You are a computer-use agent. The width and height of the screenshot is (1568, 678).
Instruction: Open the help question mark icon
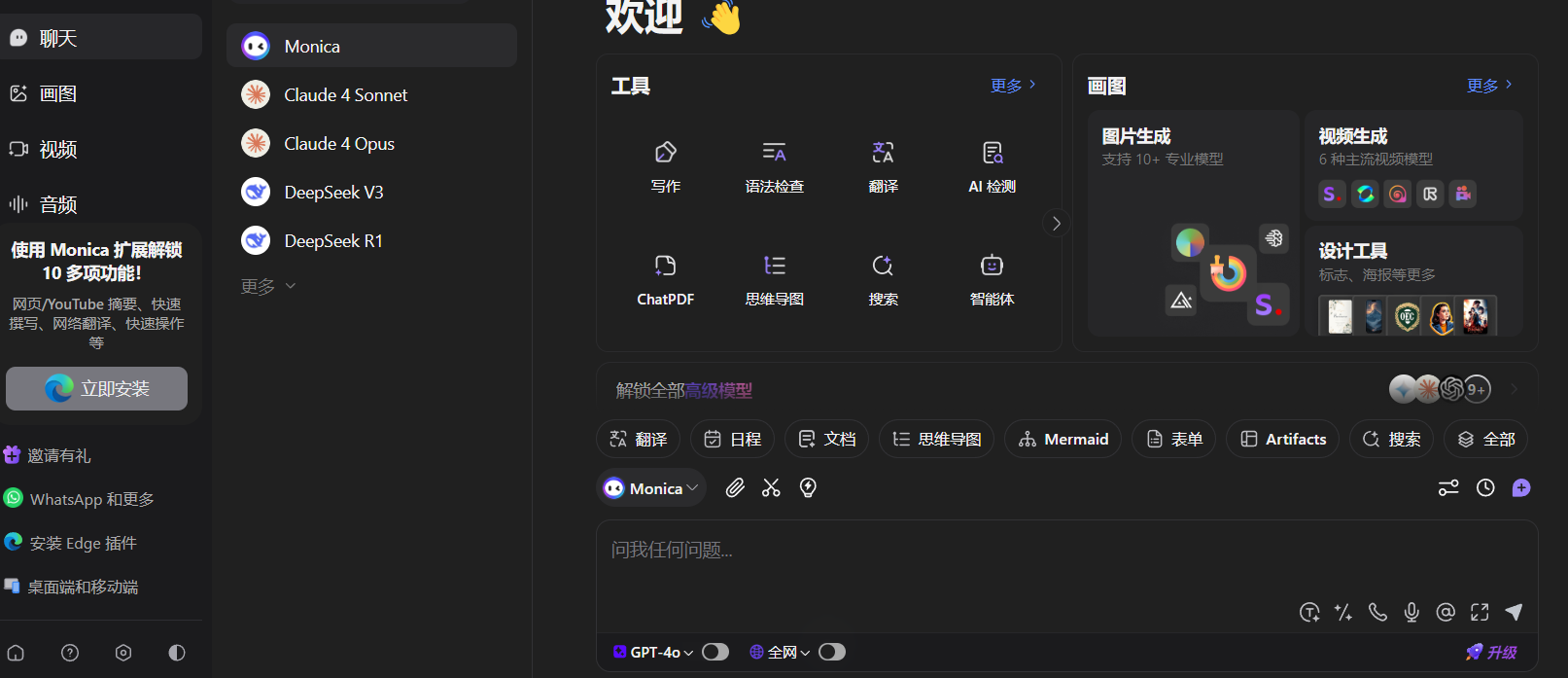70,653
